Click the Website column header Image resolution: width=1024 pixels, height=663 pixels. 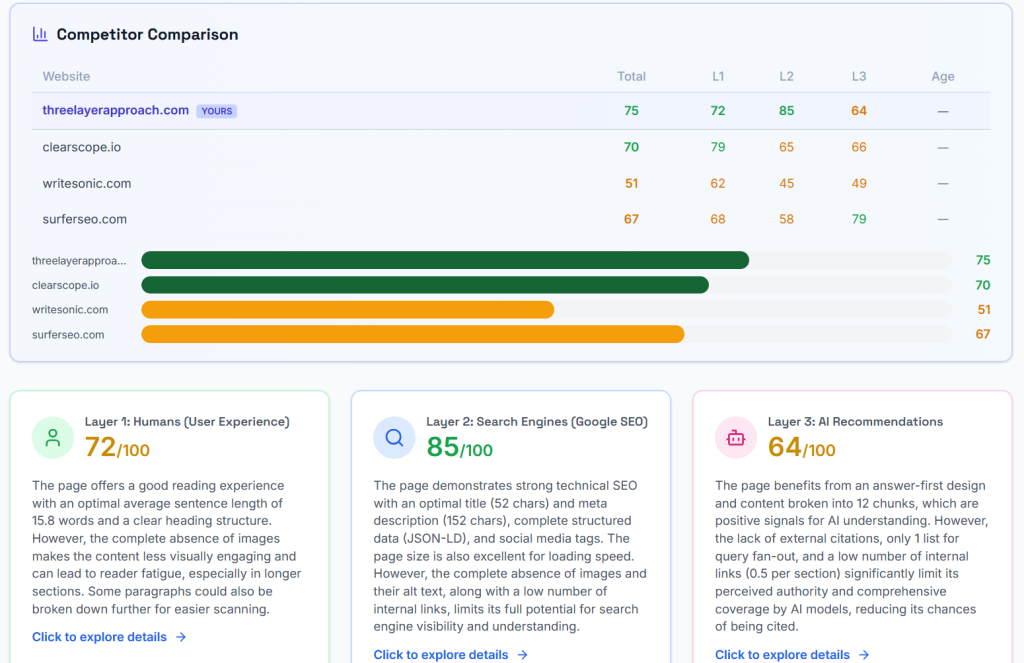coord(66,76)
